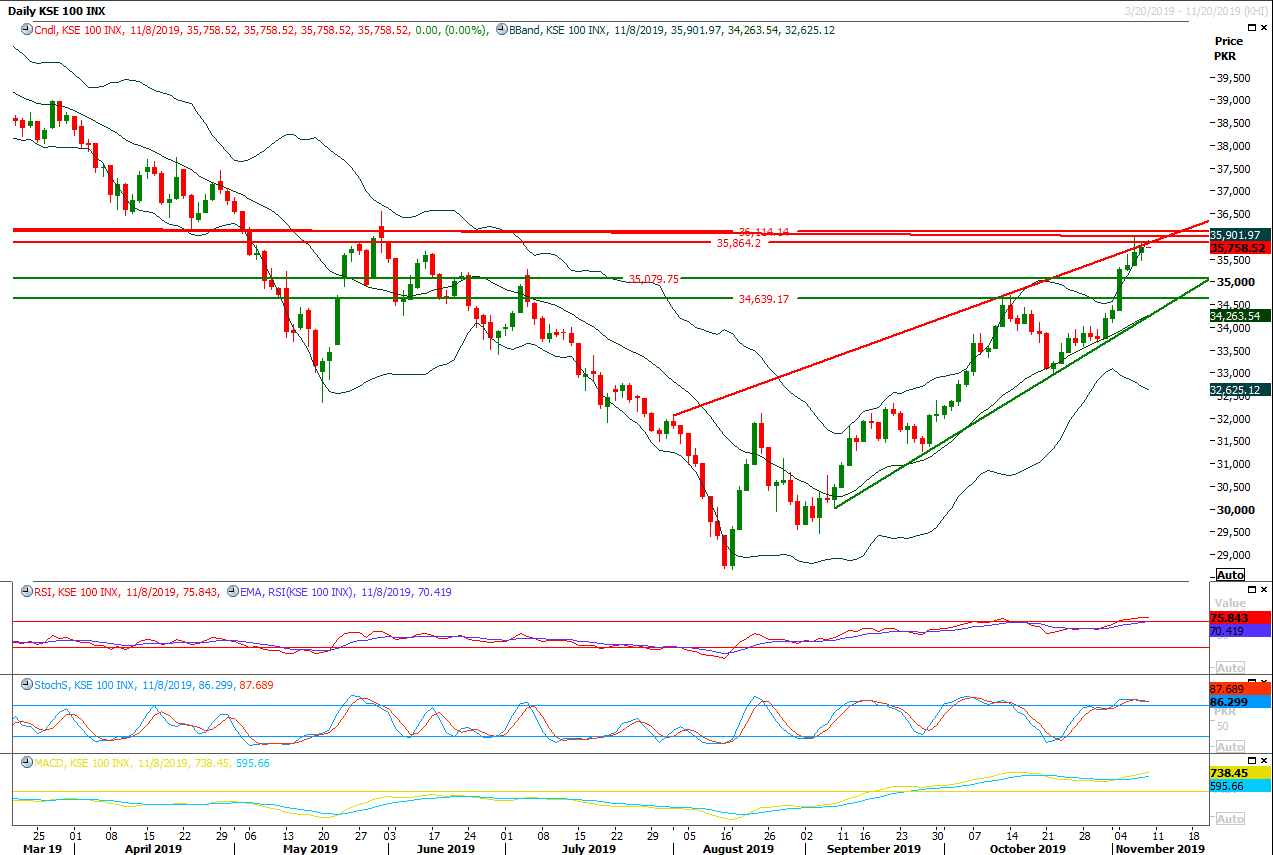
Task: Open RSI settings via its clock icon
Action: click(x=27, y=591)
